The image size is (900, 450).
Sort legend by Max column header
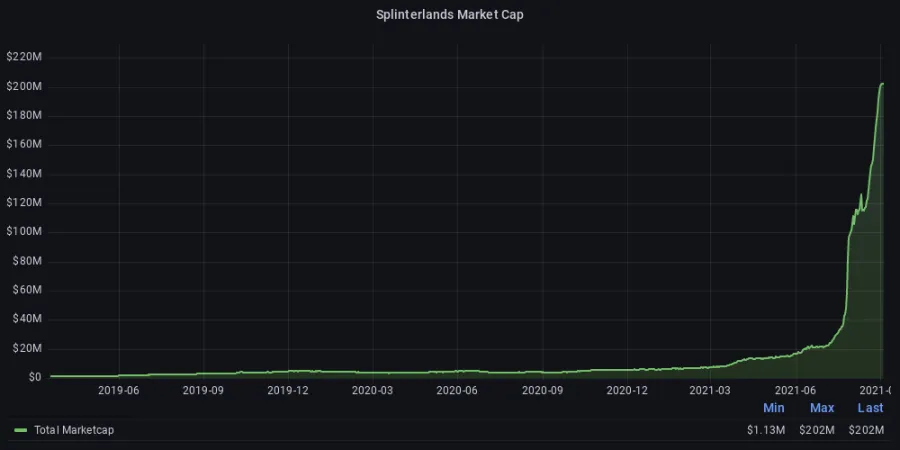(822, 408)
